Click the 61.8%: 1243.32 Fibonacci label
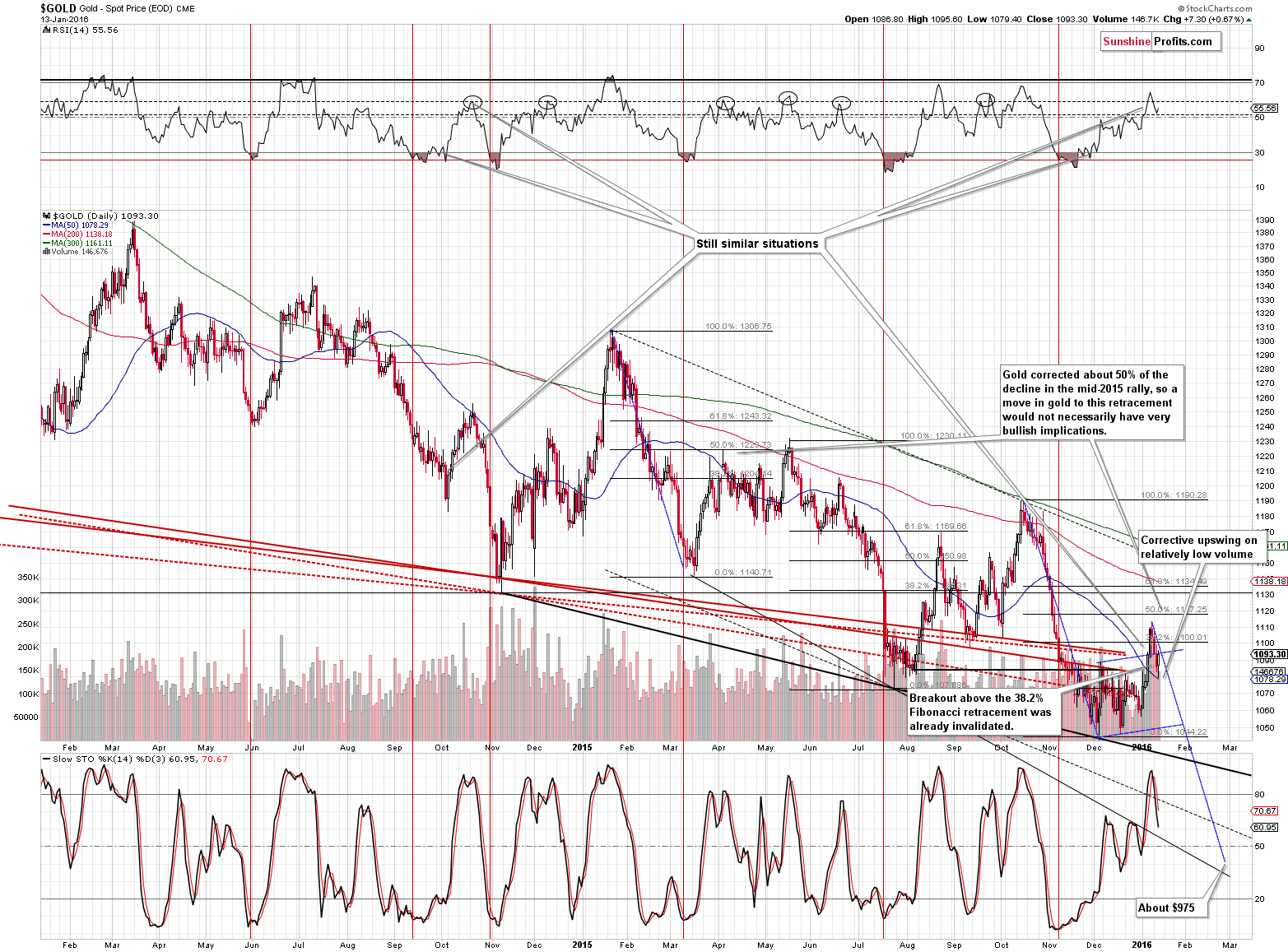The width and height of the screenshot is (1288, 952). point(741,416)
